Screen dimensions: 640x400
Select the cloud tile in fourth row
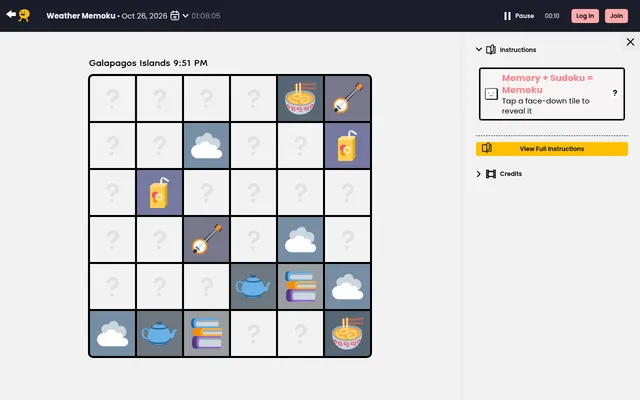pos(300,240)
